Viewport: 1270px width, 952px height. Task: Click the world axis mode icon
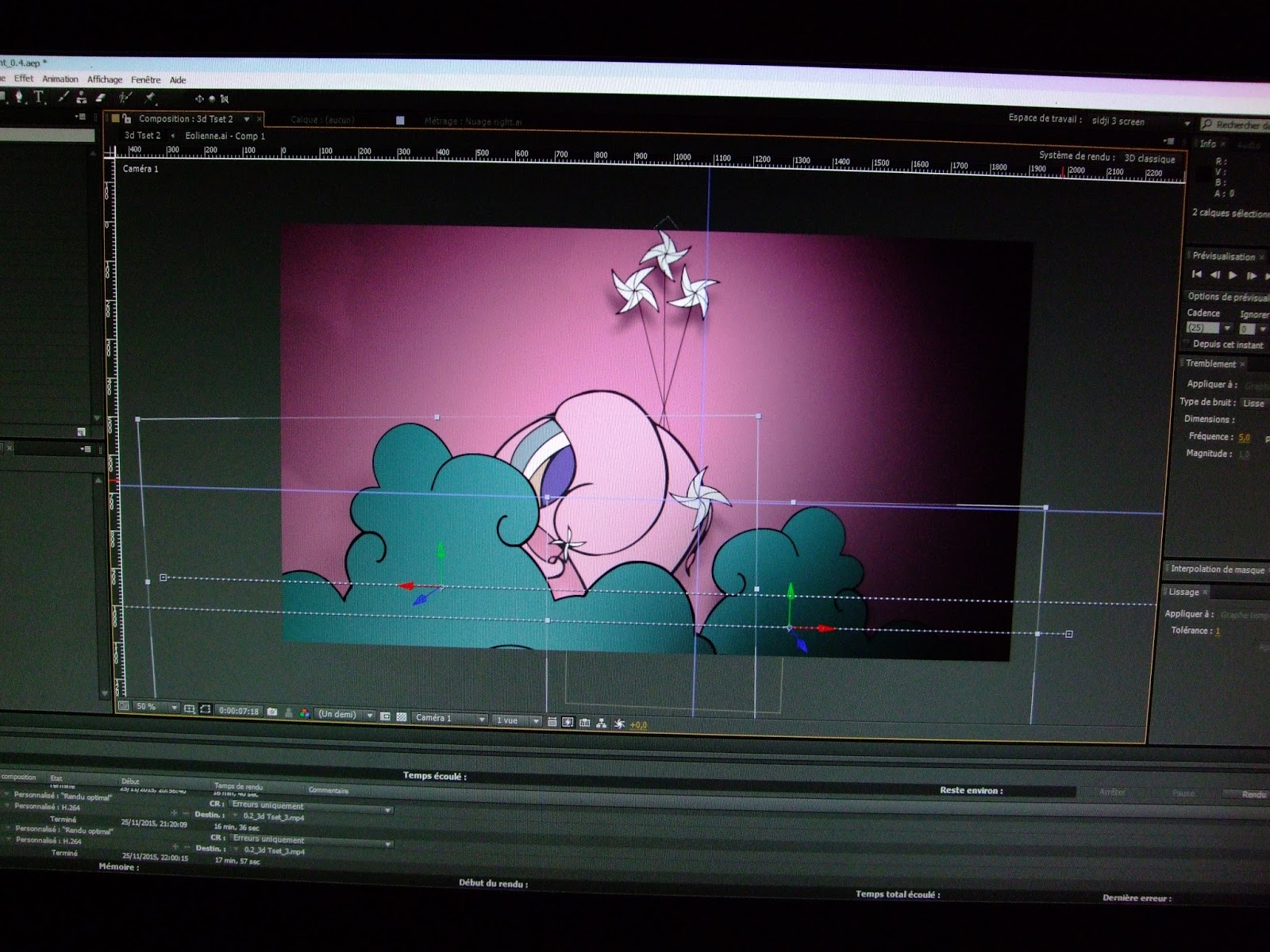(x=212, y=98)
